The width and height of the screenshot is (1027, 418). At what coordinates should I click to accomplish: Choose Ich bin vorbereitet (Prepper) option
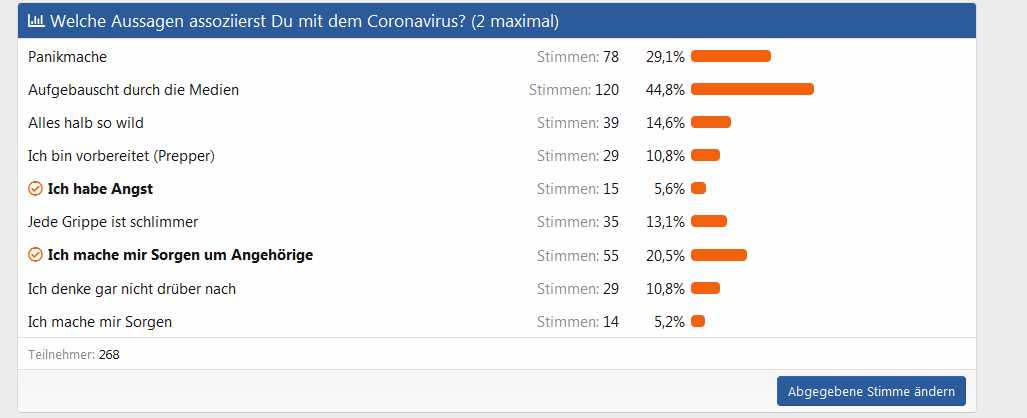[x=121, y=156]
